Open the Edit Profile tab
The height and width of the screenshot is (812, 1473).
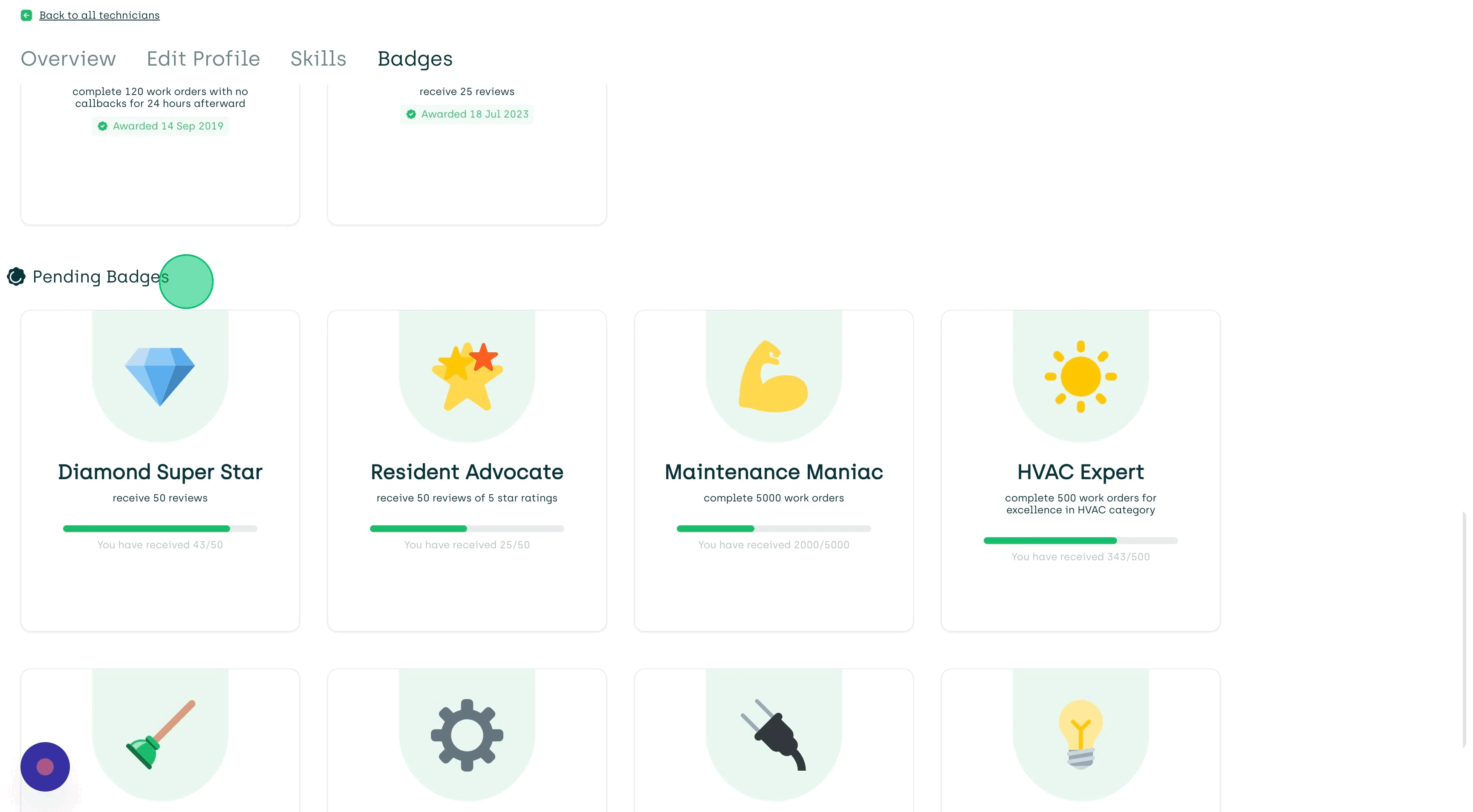point(203,58)
